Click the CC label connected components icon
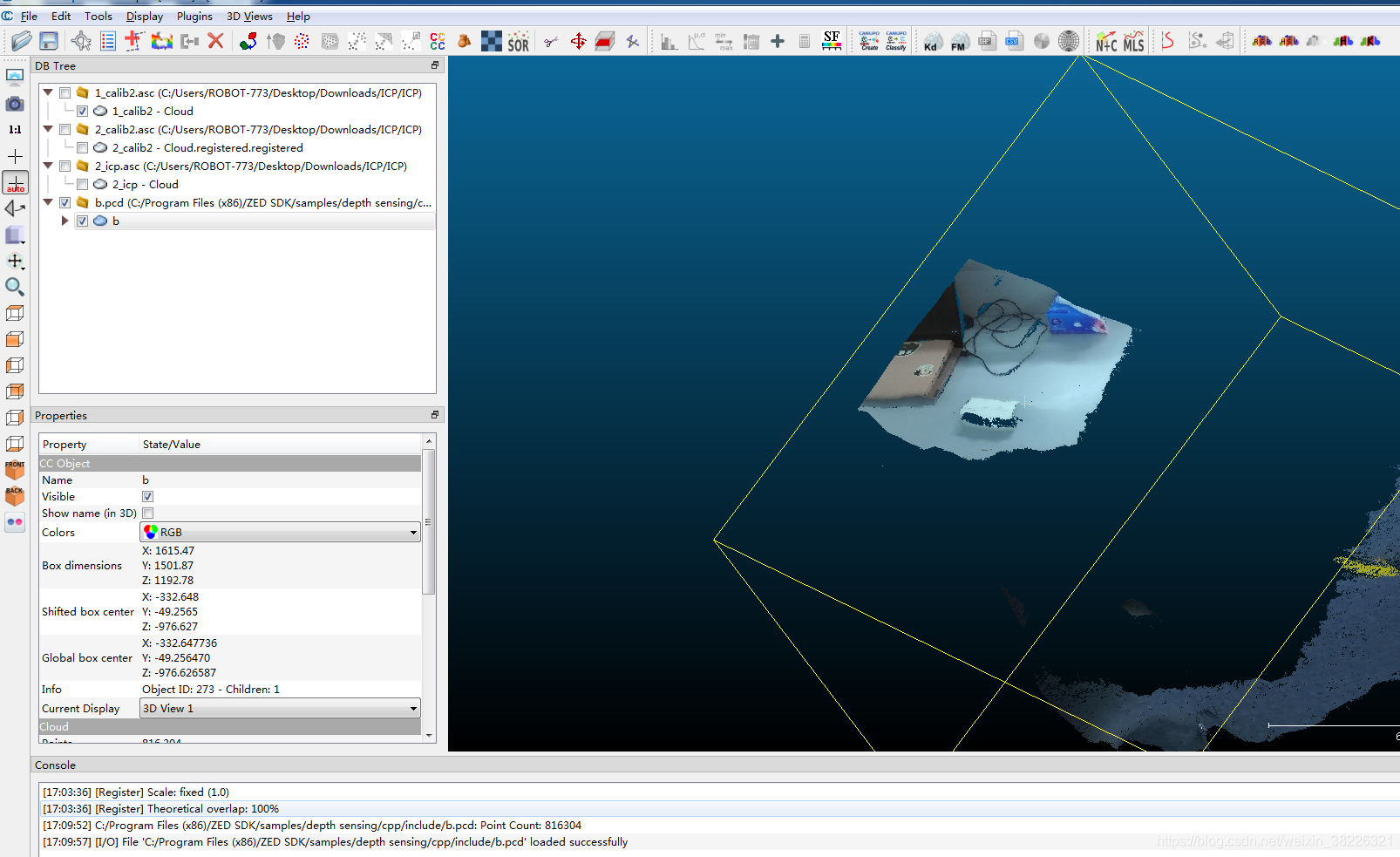1400x857 pixels. coord(438,41)
